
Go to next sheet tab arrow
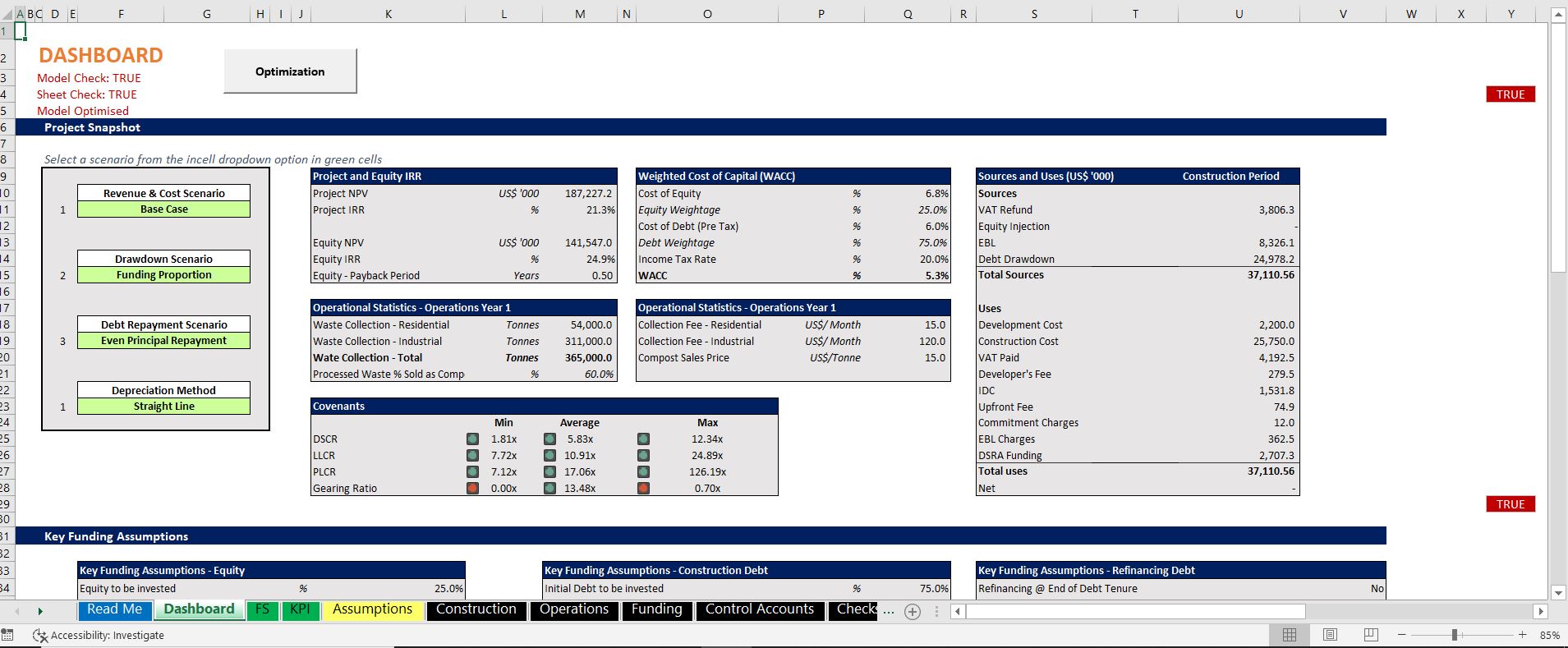(40, 611)
